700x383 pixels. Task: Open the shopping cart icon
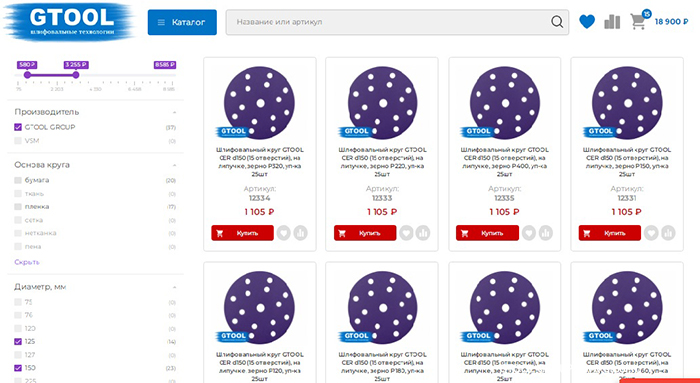638,21
